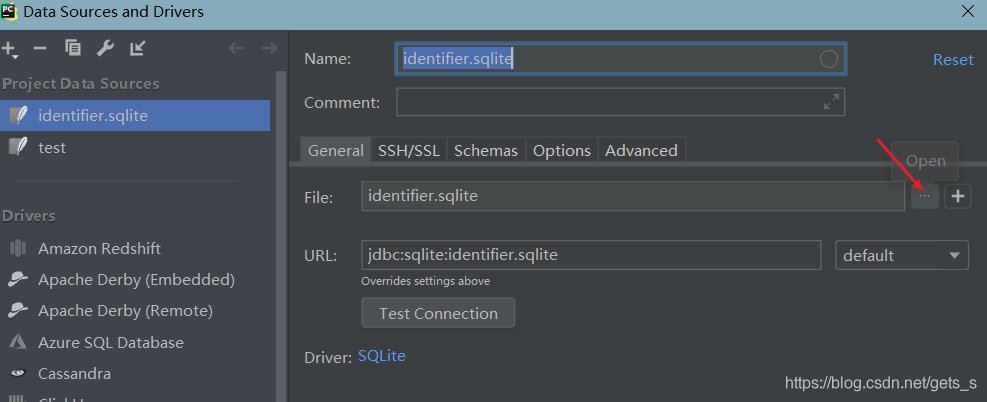Select the 'test' data source

52,147
